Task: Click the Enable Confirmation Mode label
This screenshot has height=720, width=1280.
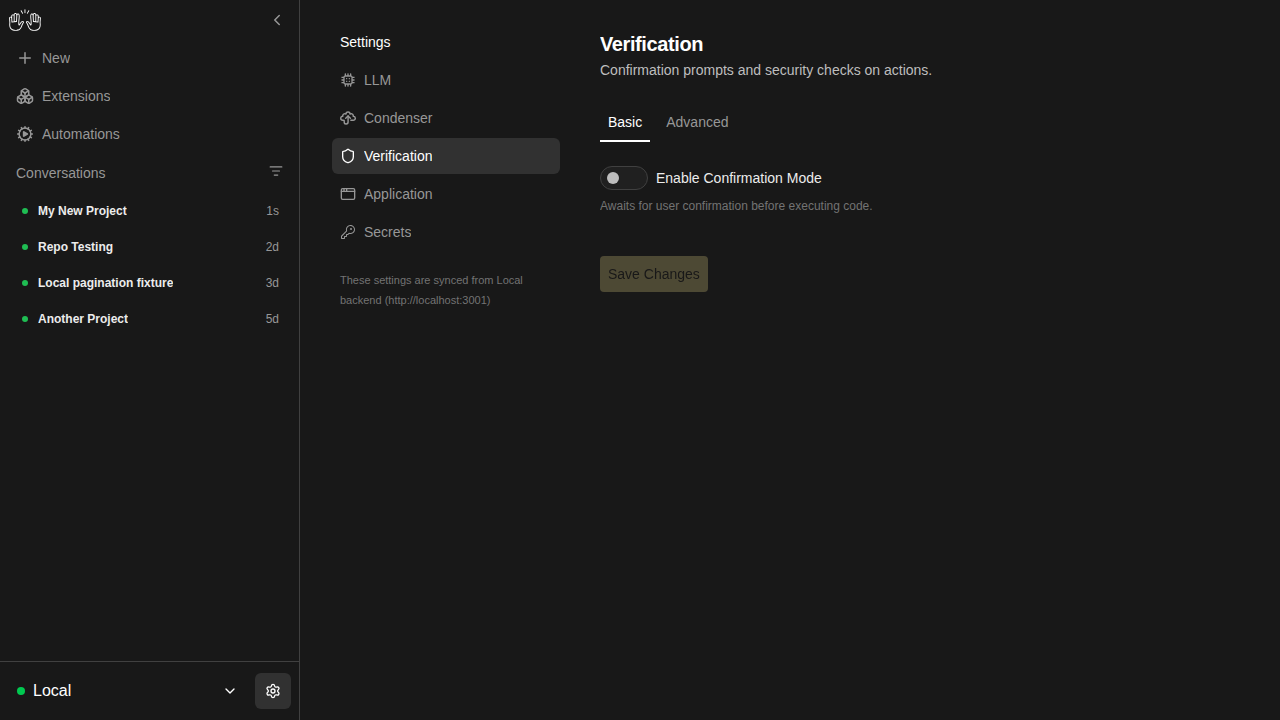Action: click(739, 178)
